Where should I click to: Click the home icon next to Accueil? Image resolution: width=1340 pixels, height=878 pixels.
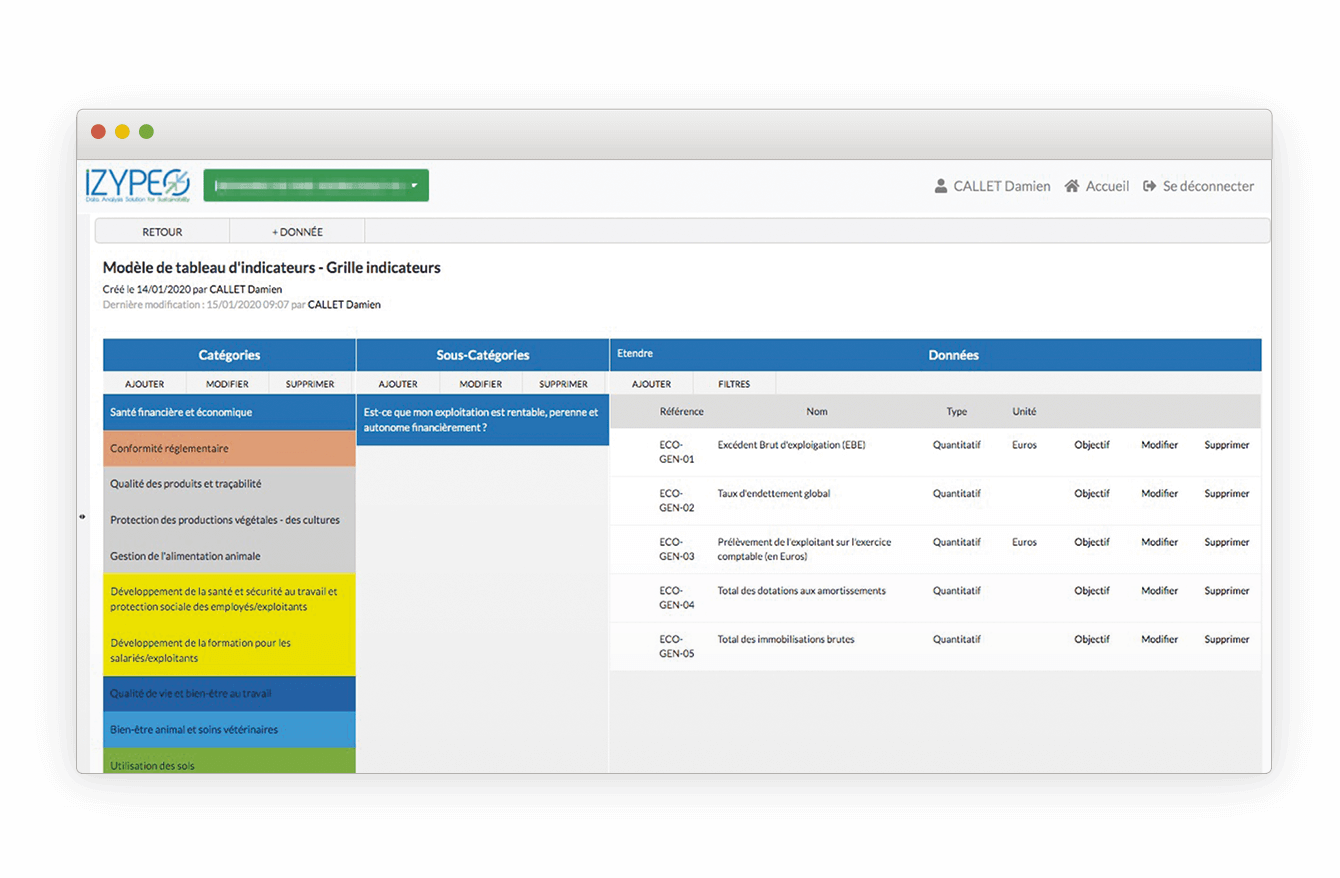click(1072, 186)
